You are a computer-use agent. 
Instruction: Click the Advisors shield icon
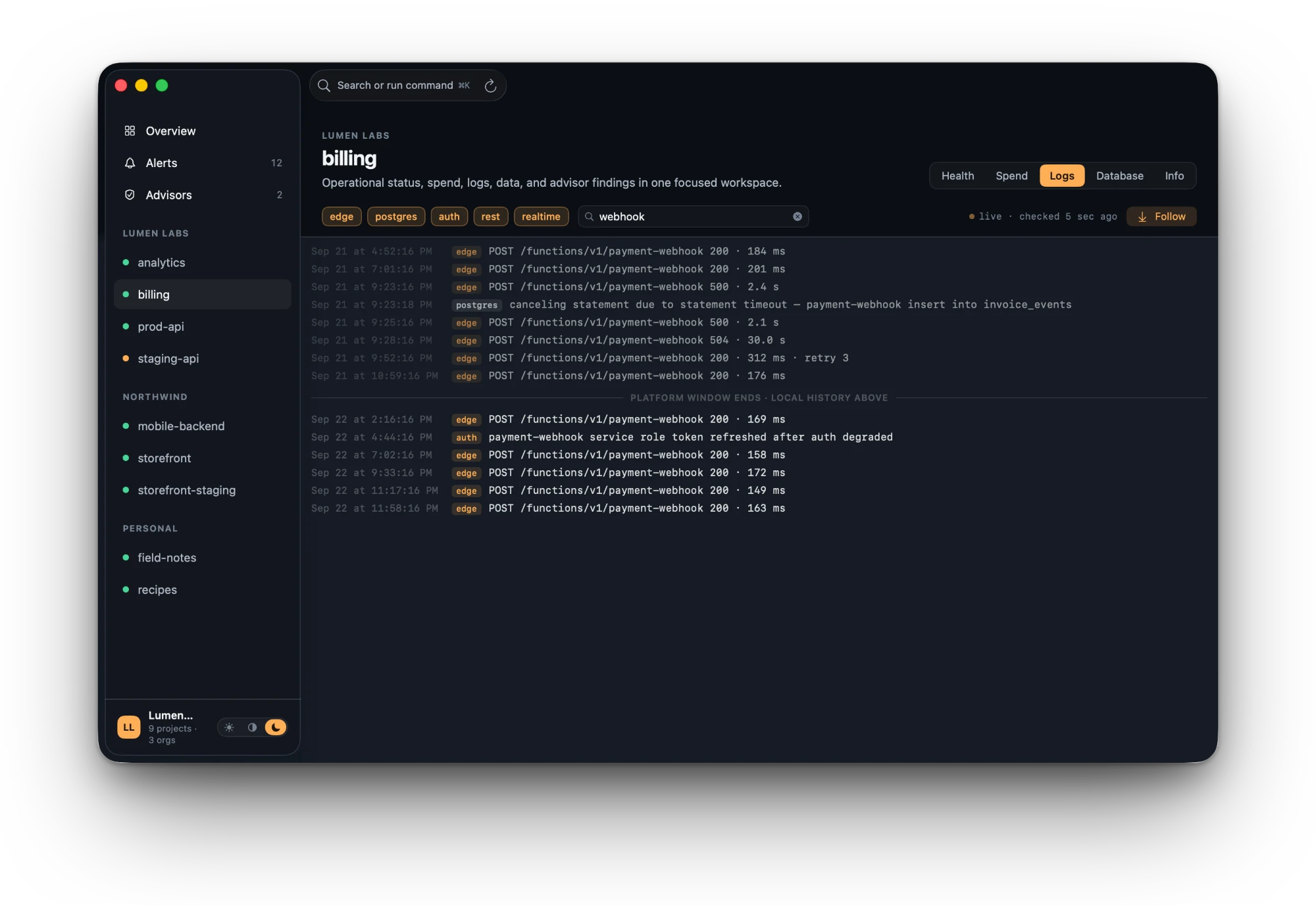tap(130, 195)
